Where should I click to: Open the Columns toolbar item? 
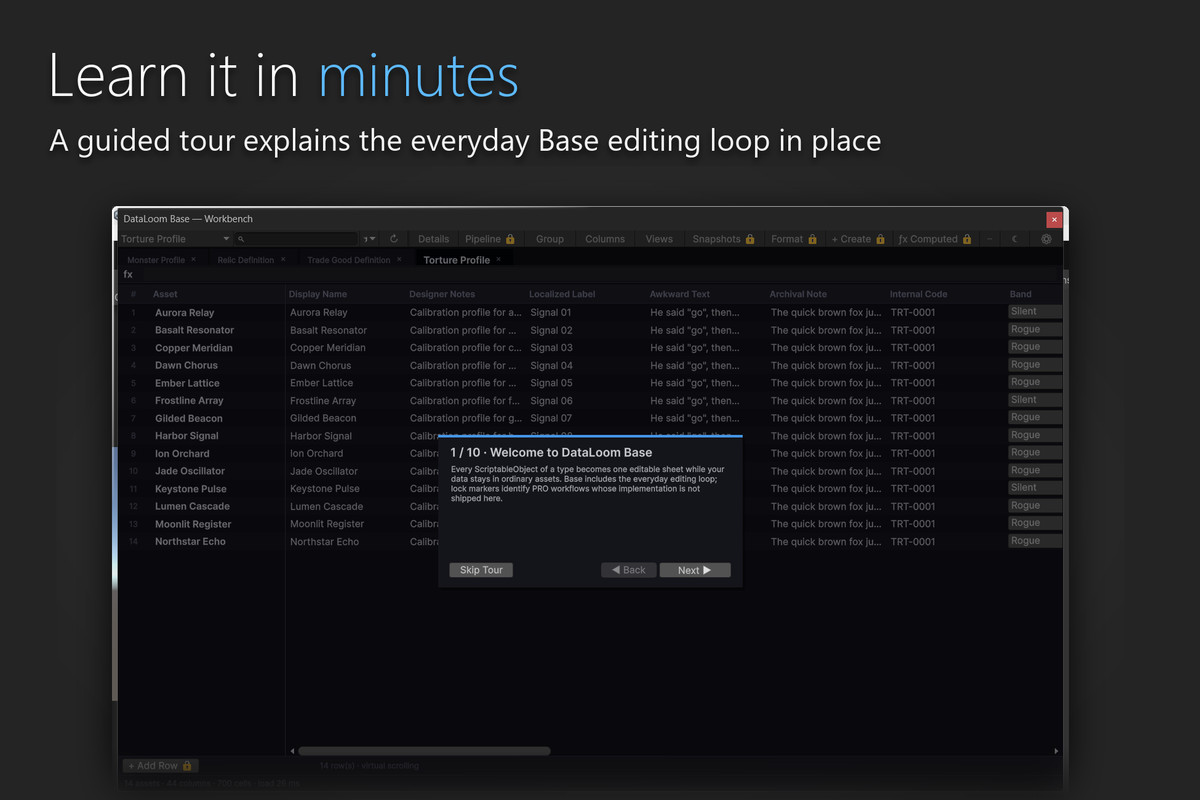click(x=605, y=239)
